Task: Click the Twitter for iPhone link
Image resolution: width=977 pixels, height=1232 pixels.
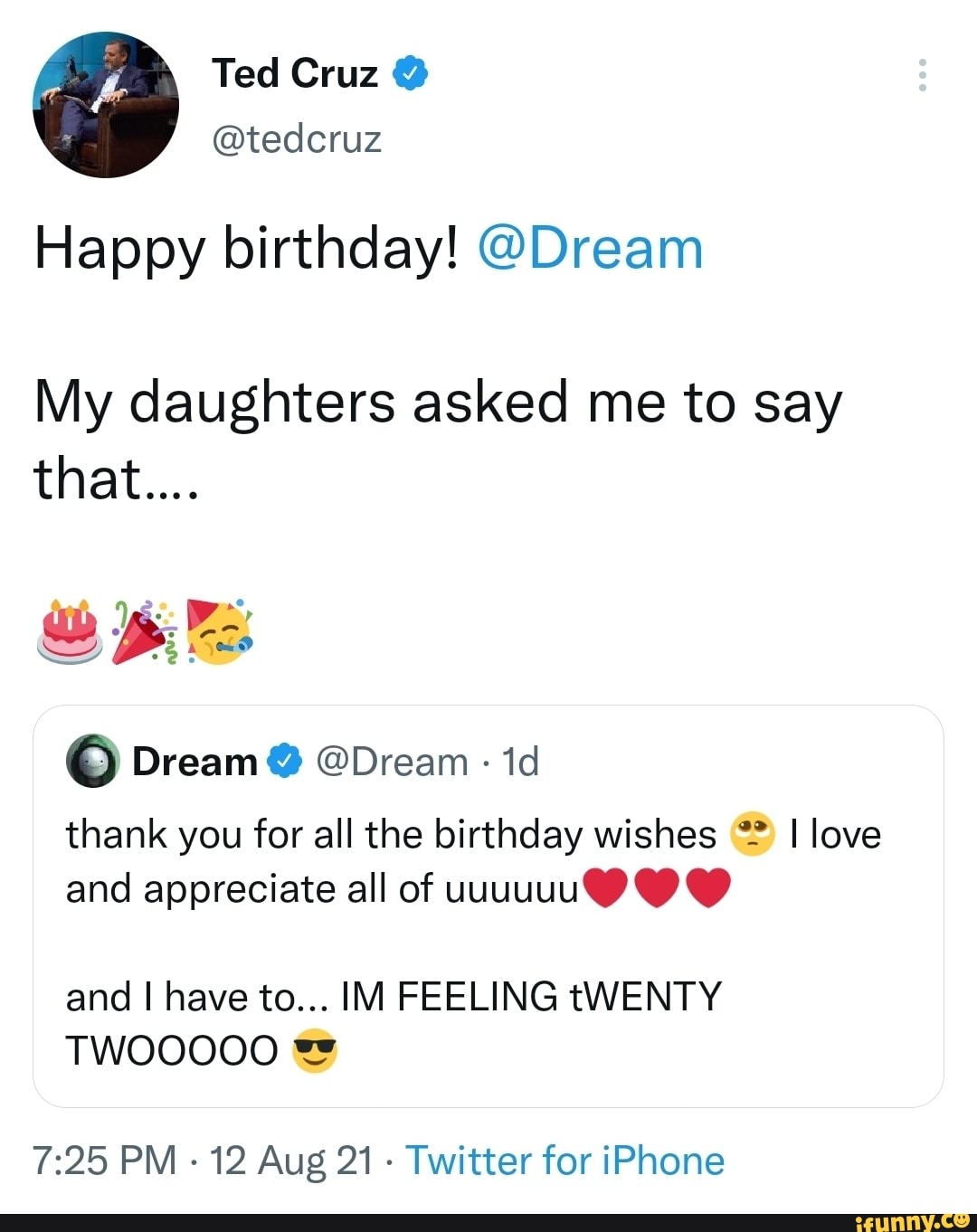Action: (x=564, y=1161)
